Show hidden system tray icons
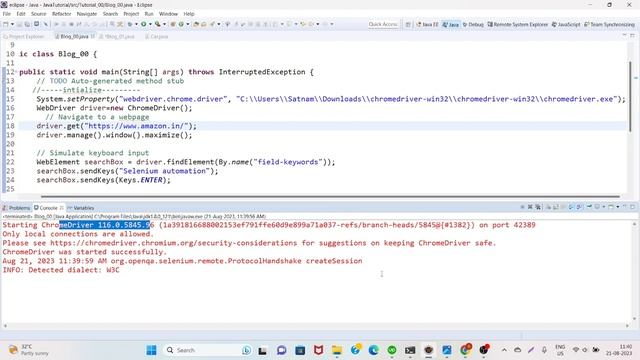 point(504,350)
